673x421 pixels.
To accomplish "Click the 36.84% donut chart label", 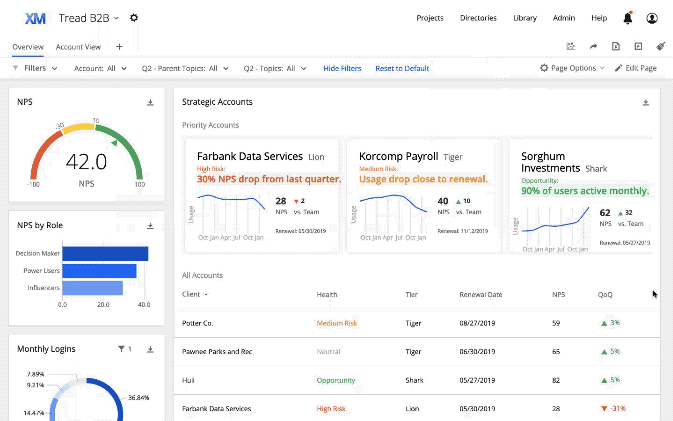I will (x=138, y=398).
